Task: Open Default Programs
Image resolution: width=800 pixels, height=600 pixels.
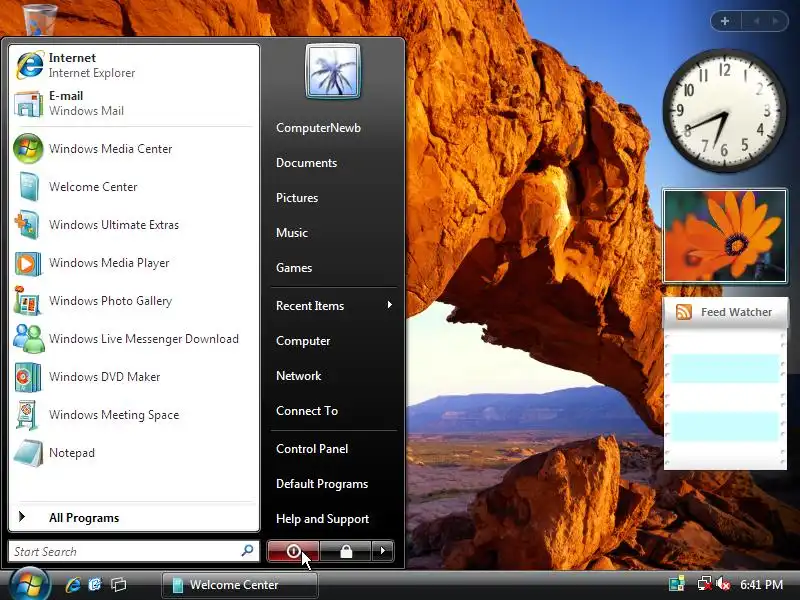Action: pyautogui.click(x=322, y=484)
